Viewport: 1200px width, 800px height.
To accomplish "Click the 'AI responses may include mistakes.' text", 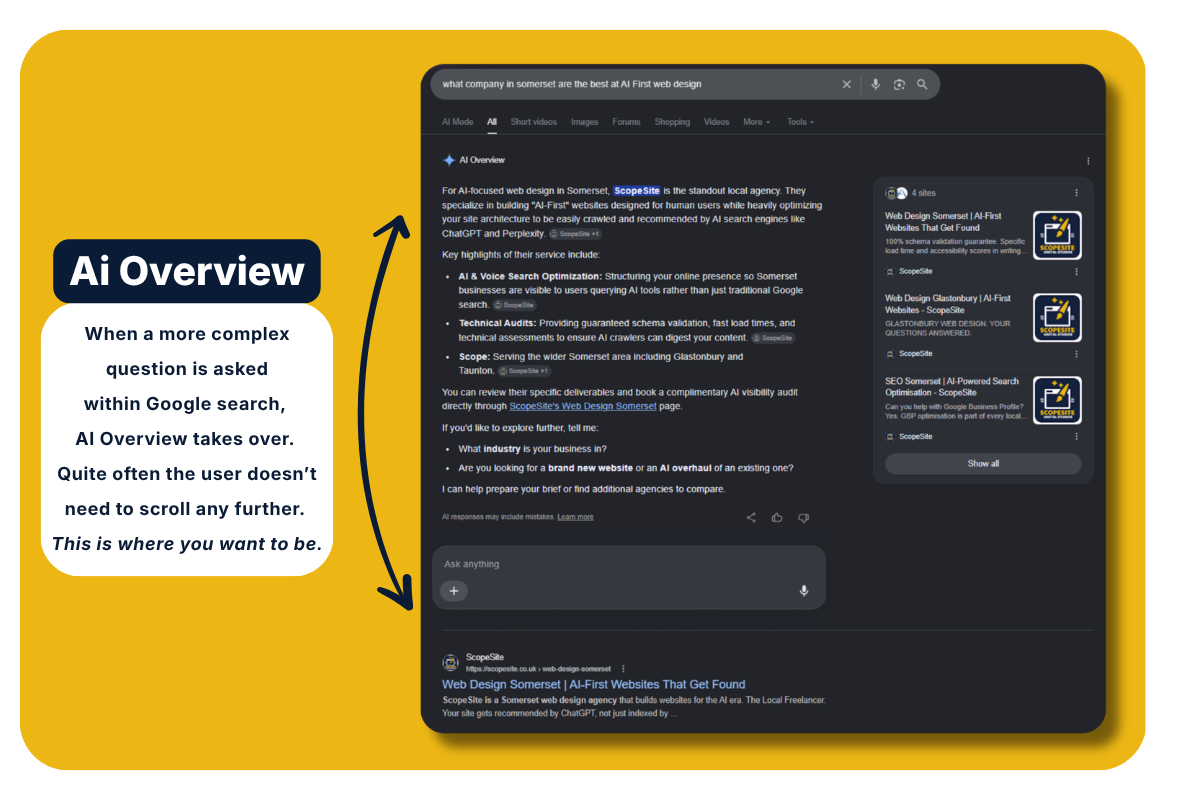I will coord(498,517).
